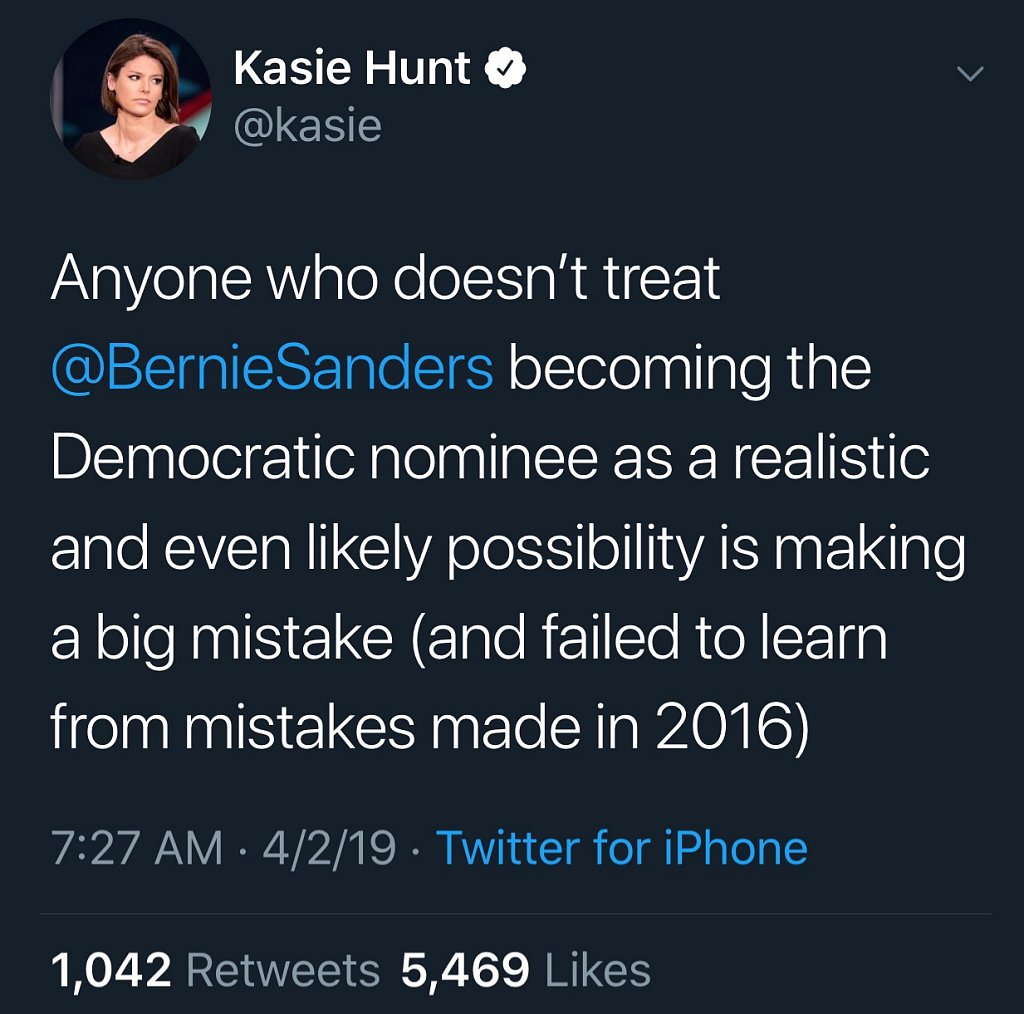This screenshot has width=1024, height=1014.
Task: Click the Kasie Hunt display name
Action: 351,69
